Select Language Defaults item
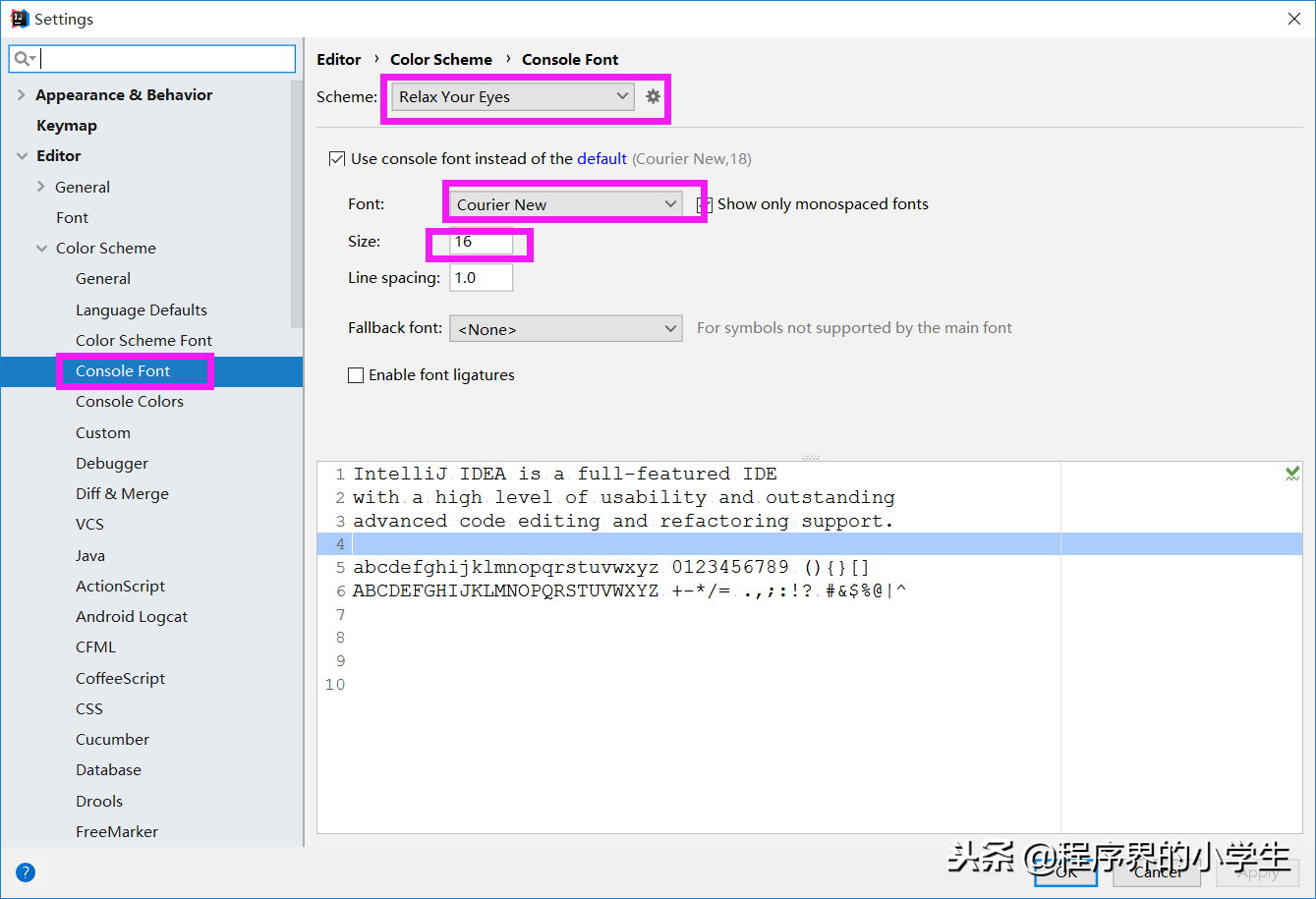 click(142, 310)
